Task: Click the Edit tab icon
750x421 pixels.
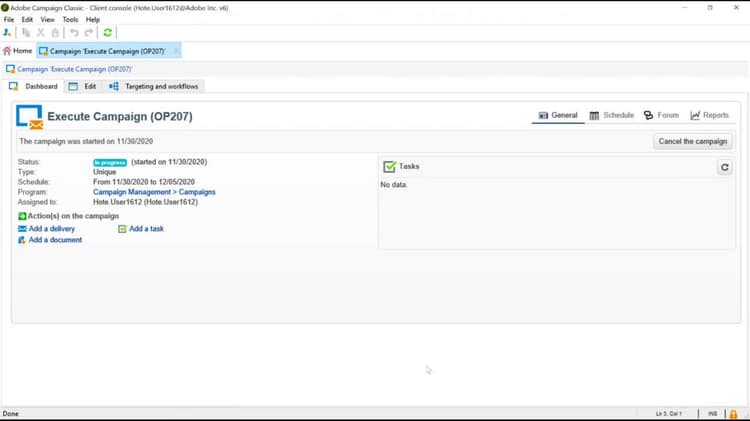Action: [x=73, y=87]
